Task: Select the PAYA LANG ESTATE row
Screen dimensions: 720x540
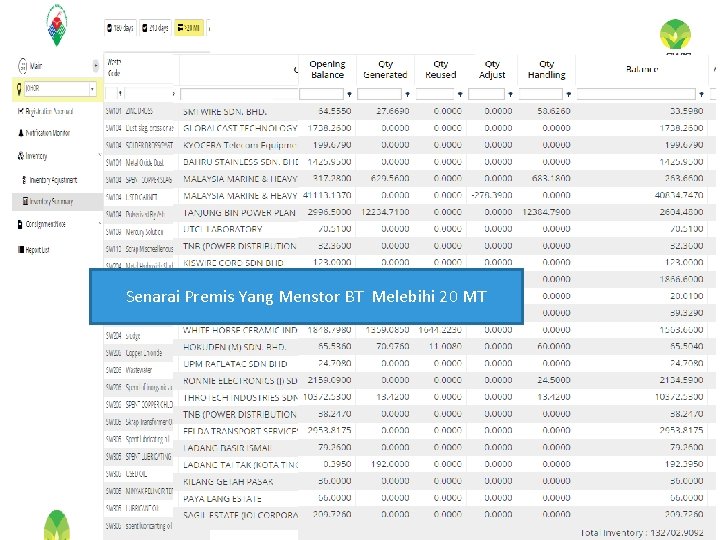Action: point(410,498)
